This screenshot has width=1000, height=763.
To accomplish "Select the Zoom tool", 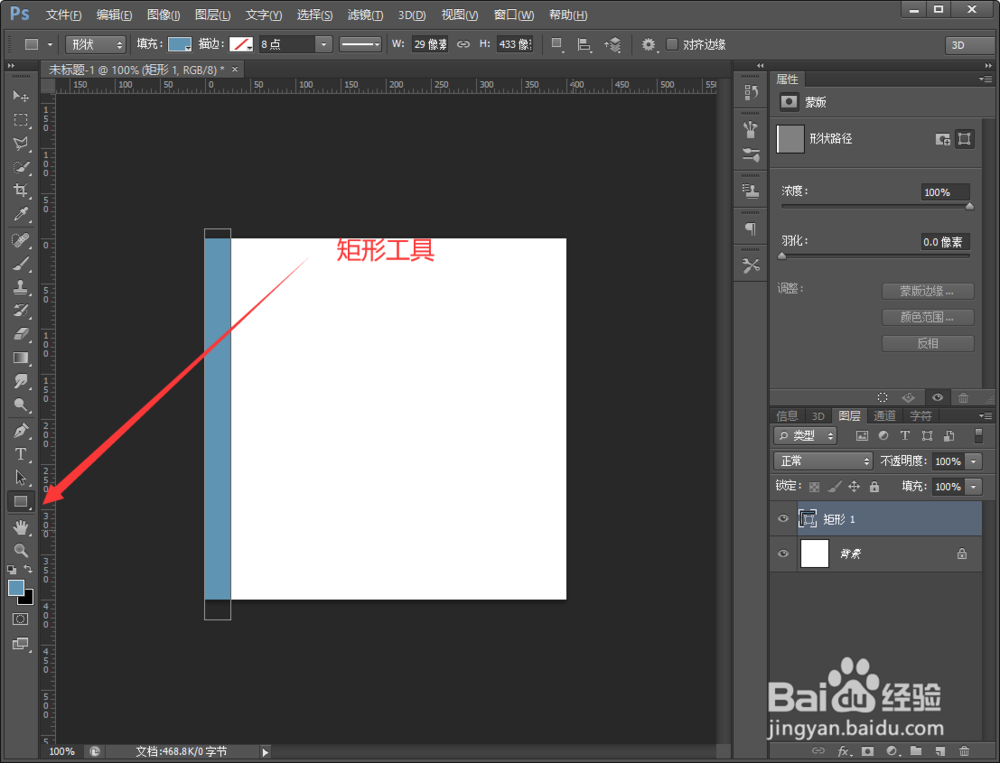I will 20,551.
